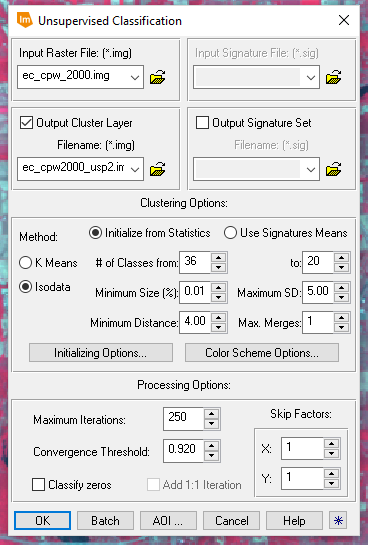
Task: Expand the Input Raster File dropdown
Action: [x=135, y=77]
